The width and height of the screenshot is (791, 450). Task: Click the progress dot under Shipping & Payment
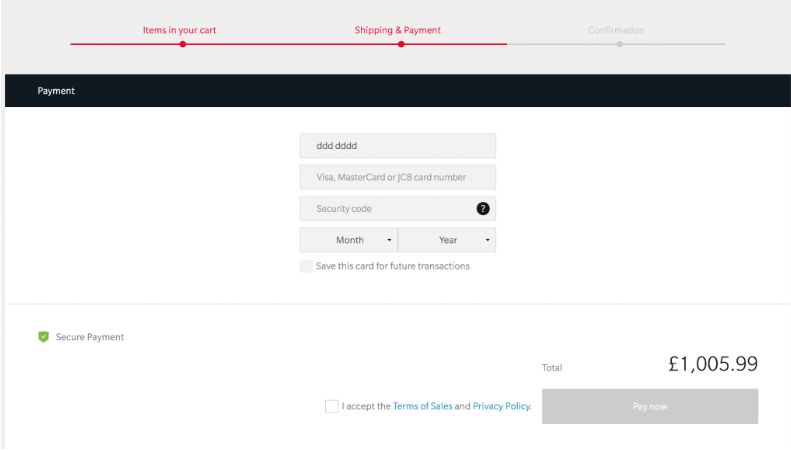click(401, 44)
